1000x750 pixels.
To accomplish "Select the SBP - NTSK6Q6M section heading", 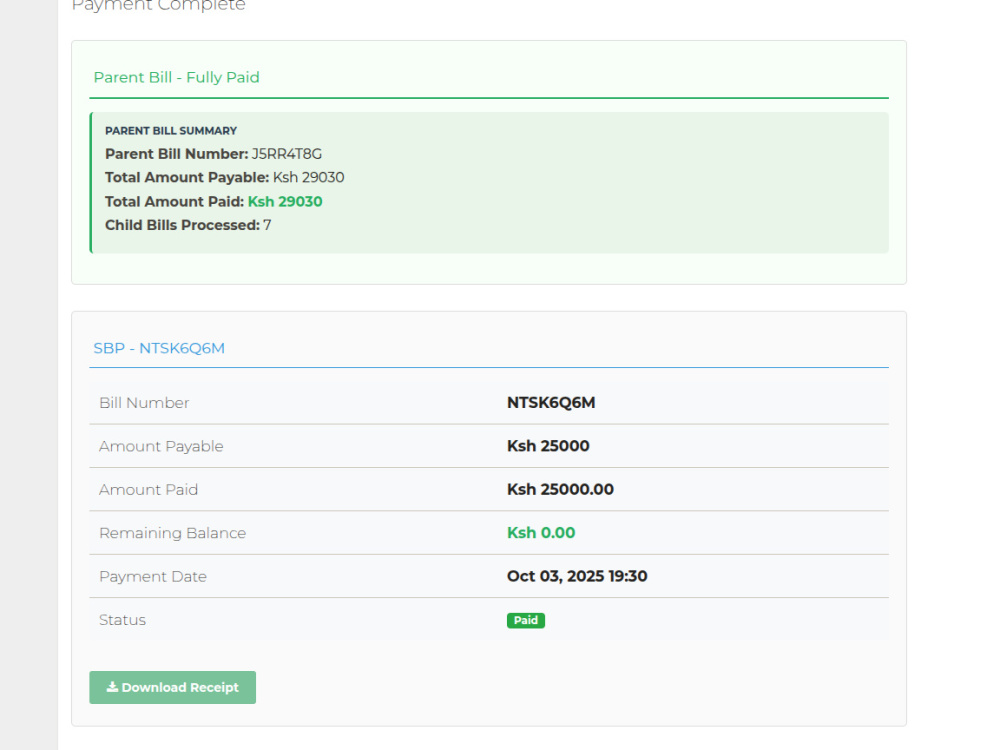I will click(x=159, y=348).
